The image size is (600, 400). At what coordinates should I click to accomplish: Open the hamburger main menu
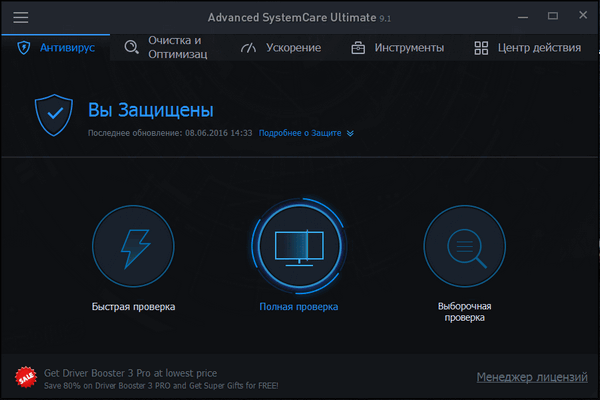(20, 17)
